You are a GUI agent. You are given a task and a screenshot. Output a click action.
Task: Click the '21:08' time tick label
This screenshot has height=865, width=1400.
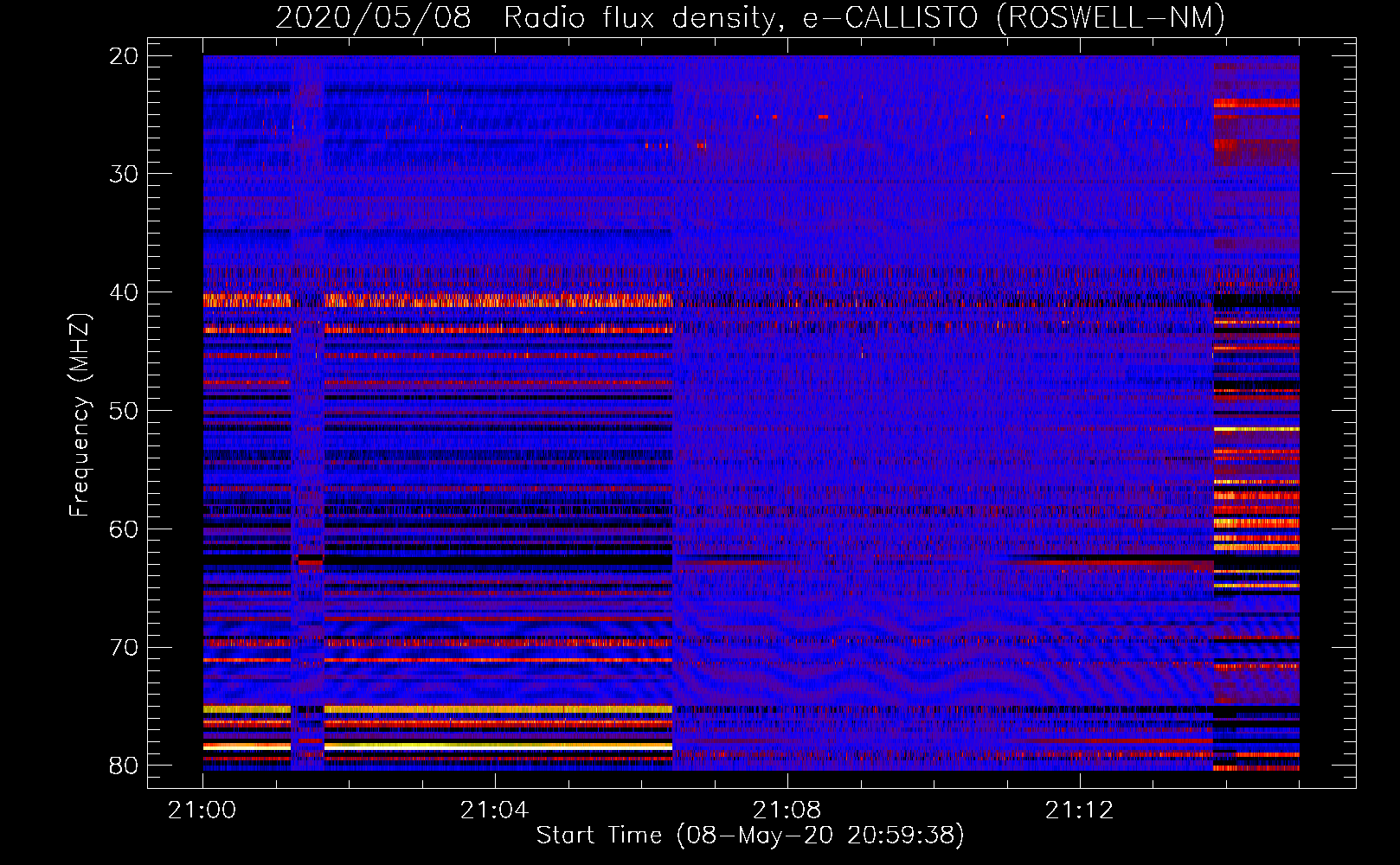pyautogui.click(x=787, y=811)
